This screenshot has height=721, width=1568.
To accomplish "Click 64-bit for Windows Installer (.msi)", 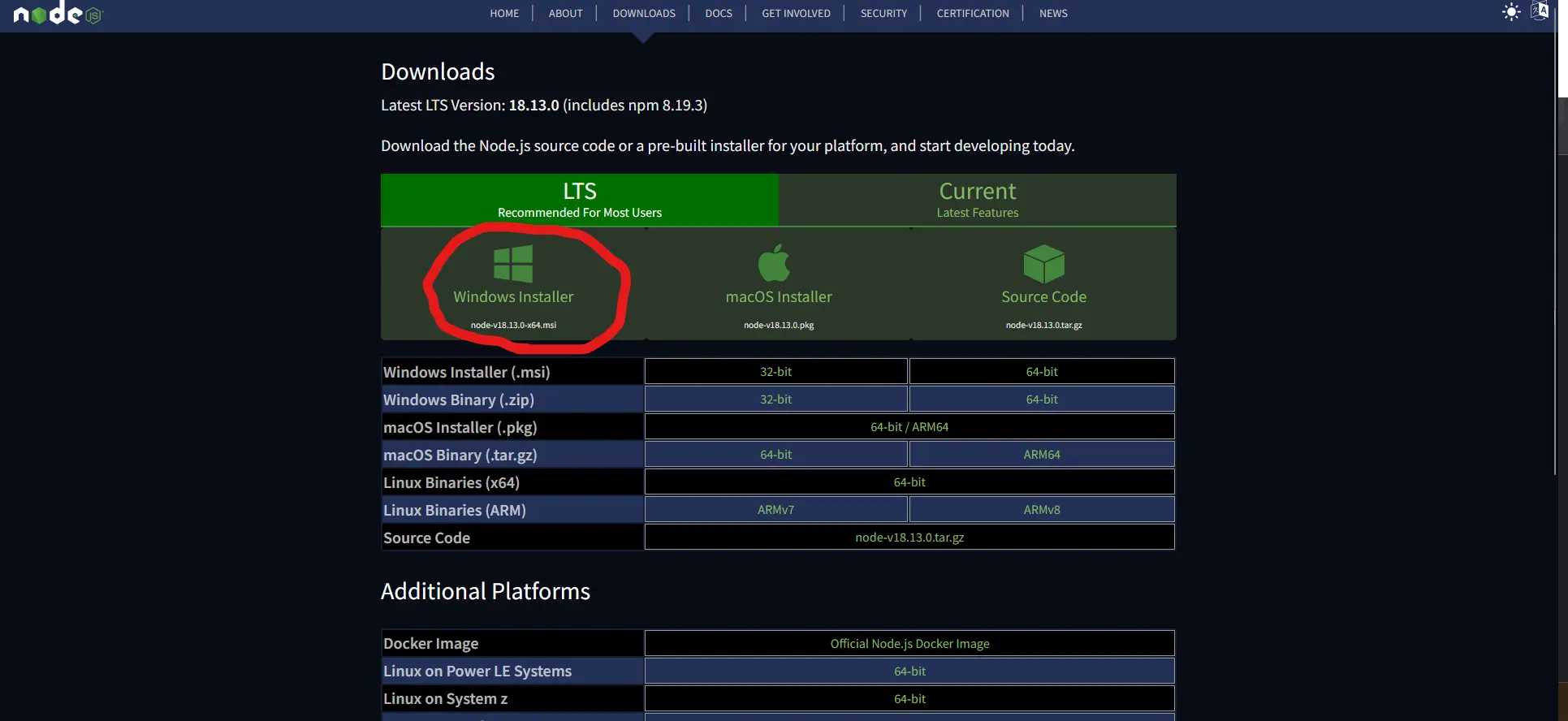I will (x=1042, y=371).
